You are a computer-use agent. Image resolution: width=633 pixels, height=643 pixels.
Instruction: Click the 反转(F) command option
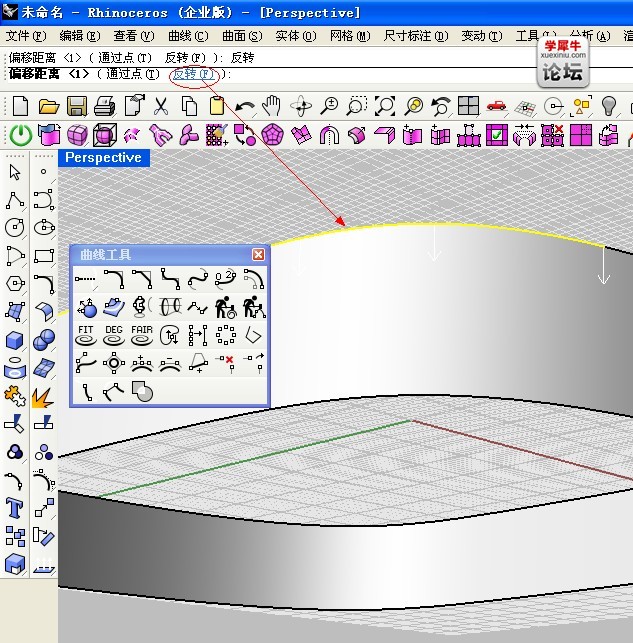[x=194, y=74]
